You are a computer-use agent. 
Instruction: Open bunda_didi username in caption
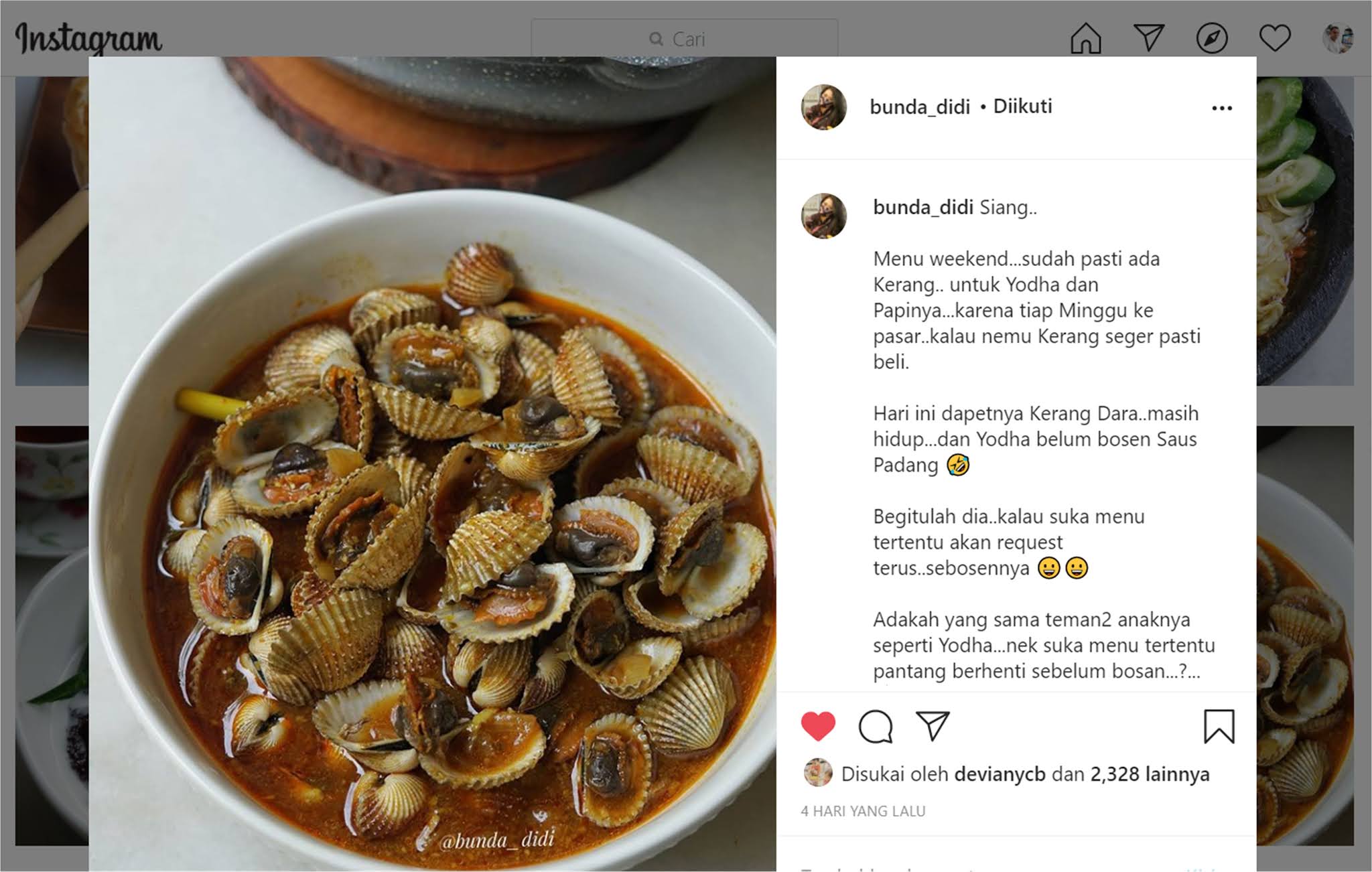923,208
